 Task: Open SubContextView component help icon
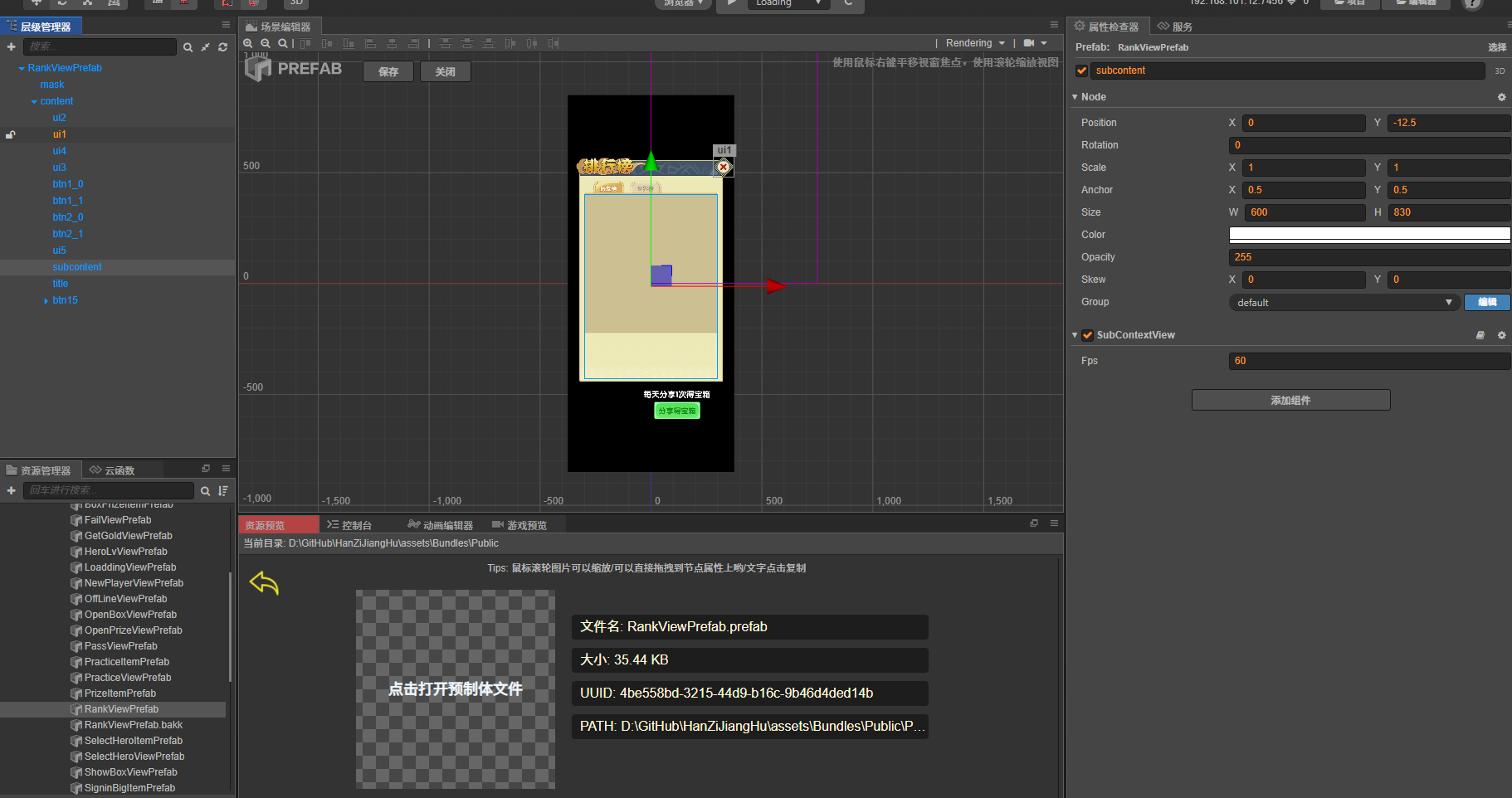pos(1480,335)
